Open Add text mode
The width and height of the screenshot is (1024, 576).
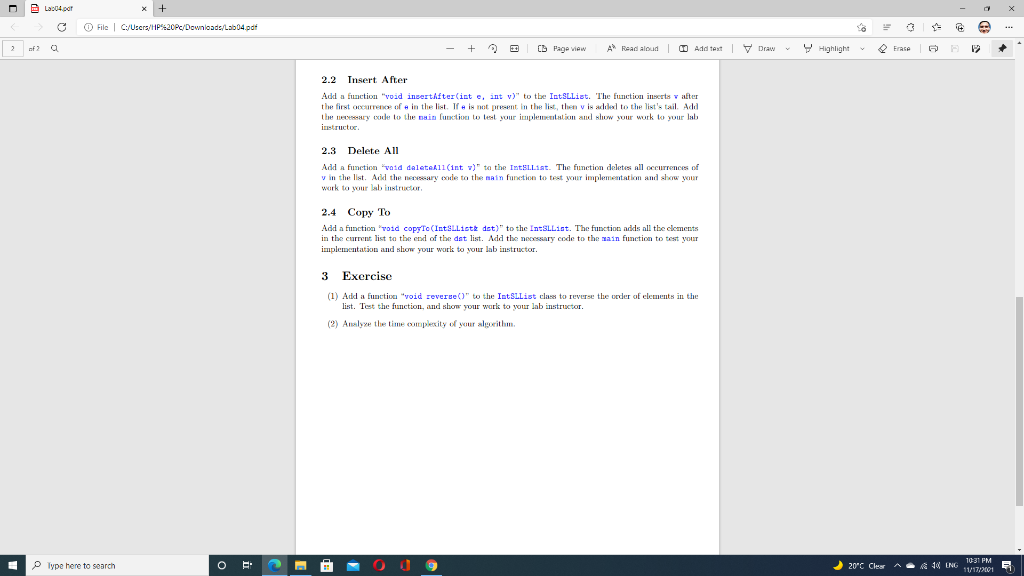[702, 48]
